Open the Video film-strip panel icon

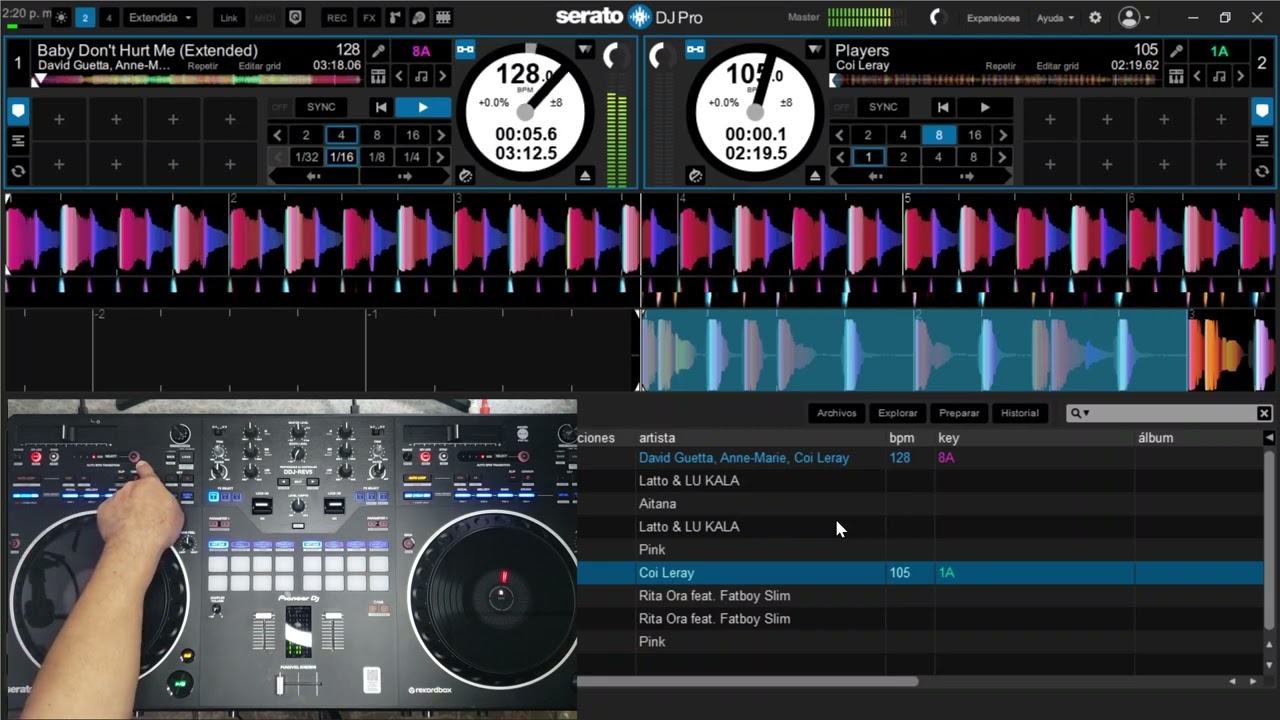click(x=443, y=18)
